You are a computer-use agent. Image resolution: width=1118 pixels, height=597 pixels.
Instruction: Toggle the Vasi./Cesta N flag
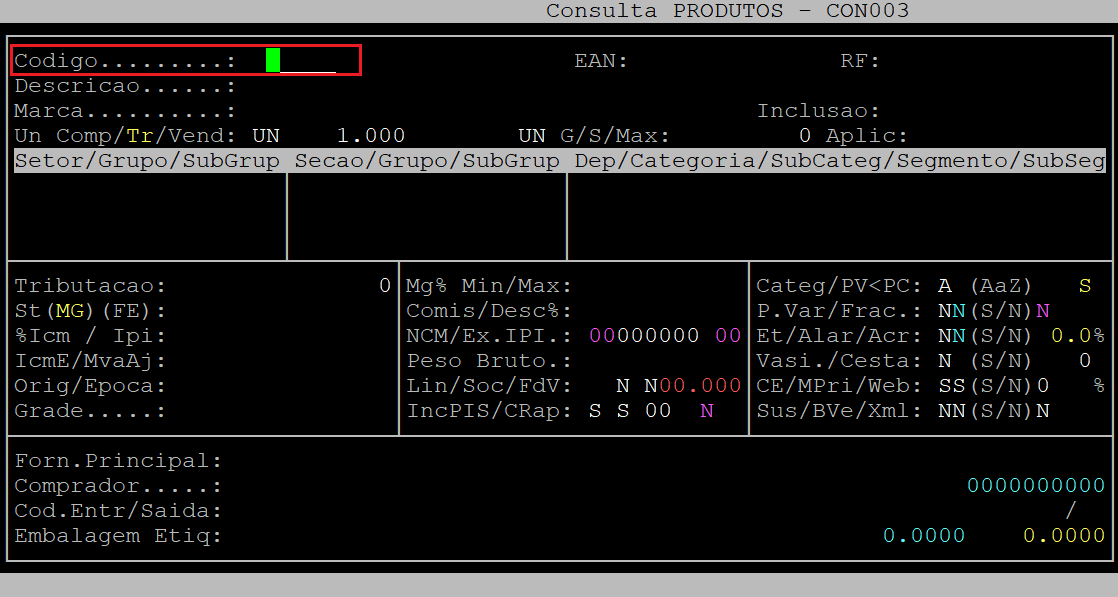pos(945,361)
